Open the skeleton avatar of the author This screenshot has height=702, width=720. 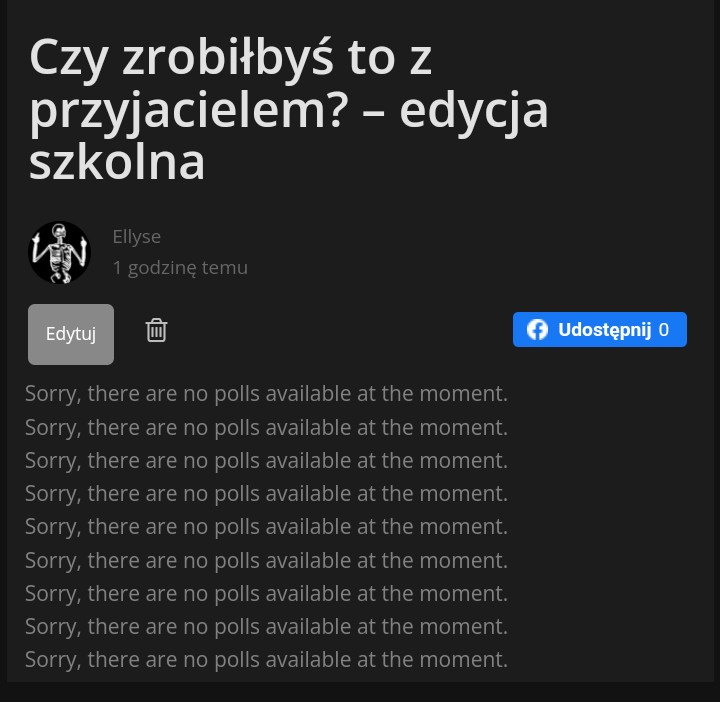click(60, 252)
